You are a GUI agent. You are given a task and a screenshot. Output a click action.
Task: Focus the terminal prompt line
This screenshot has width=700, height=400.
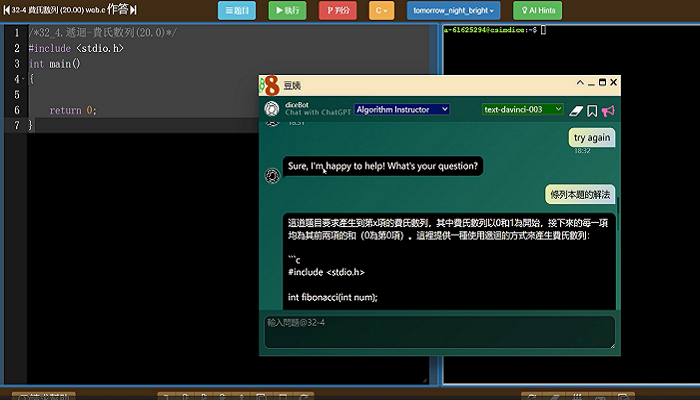click(495, 30)
